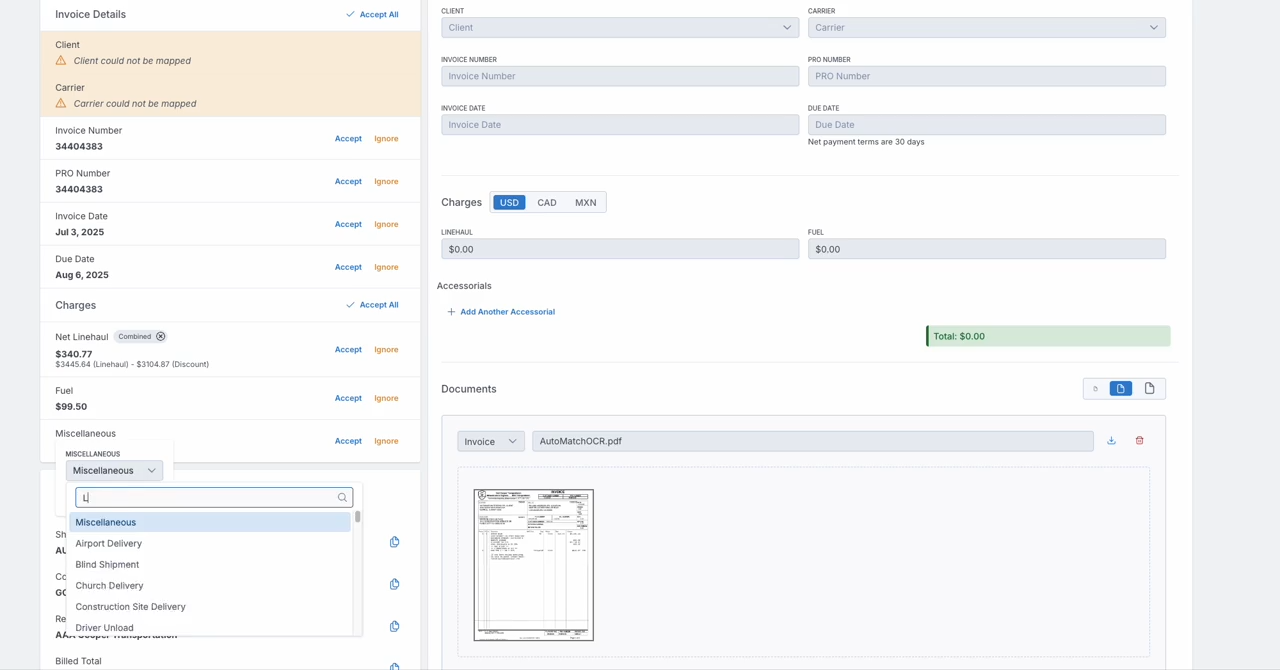Image resolution: width=1280 pixels, height=670 pixels.
Task: Accept All in Charges section
Action: pyautogui.click(x=372, y=305)
